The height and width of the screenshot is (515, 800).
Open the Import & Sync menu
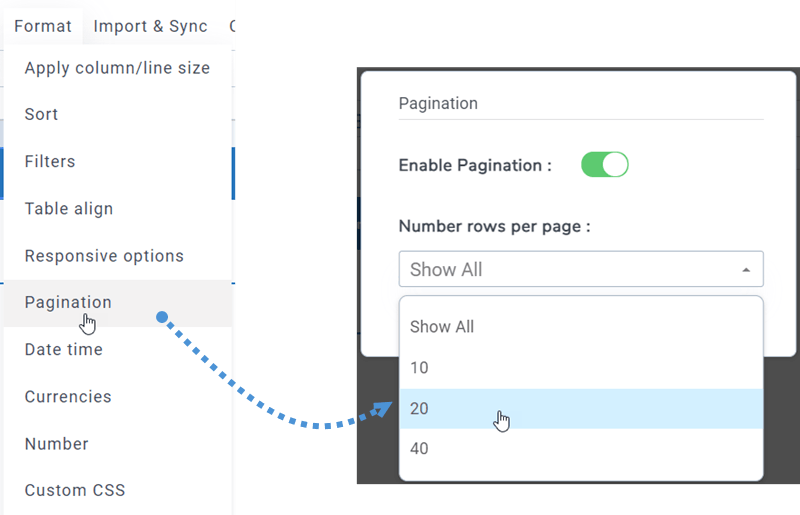(x=150, y=26)
